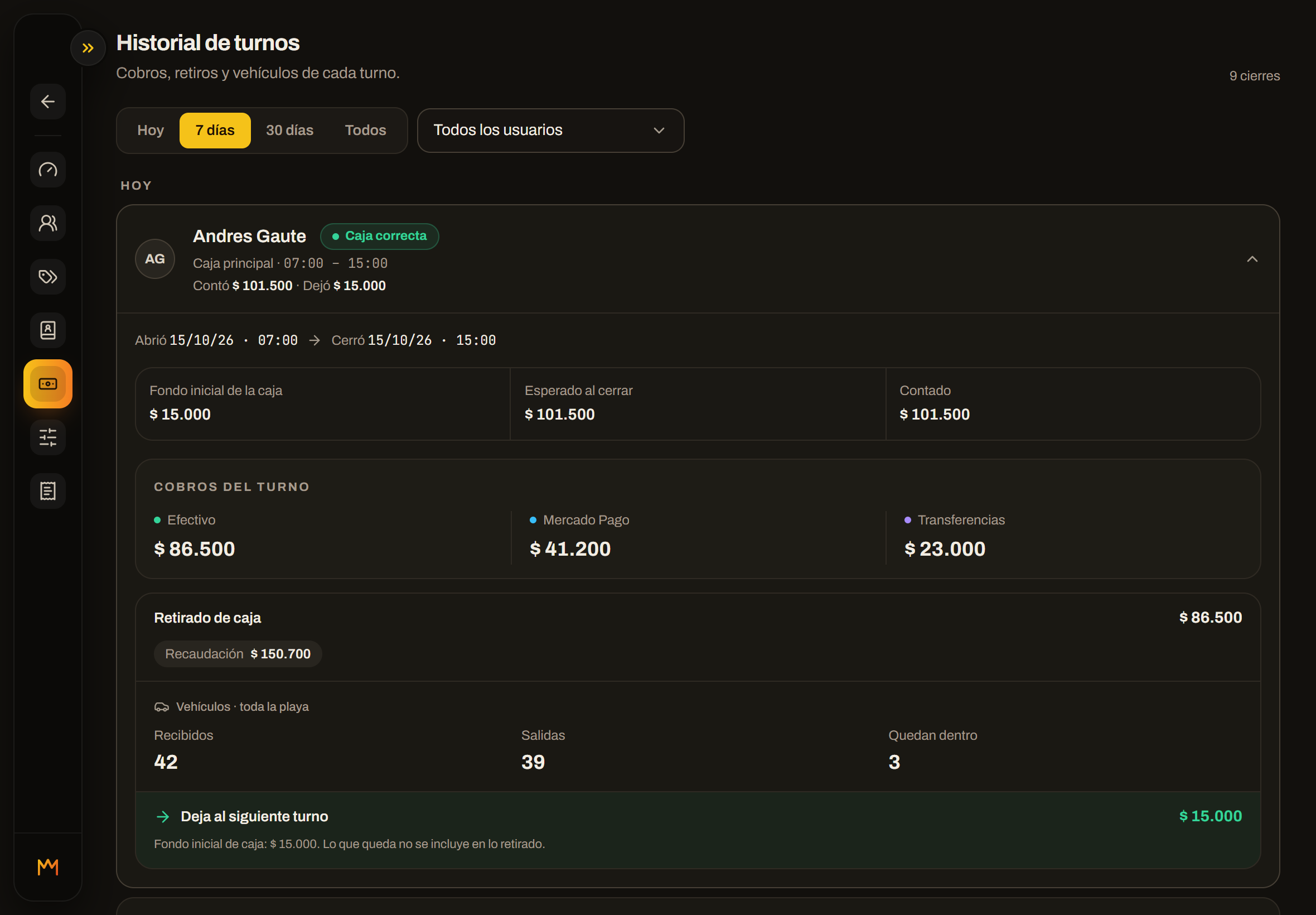Click the green arrow next to Deja al siguiente turno

pos(163,816)
